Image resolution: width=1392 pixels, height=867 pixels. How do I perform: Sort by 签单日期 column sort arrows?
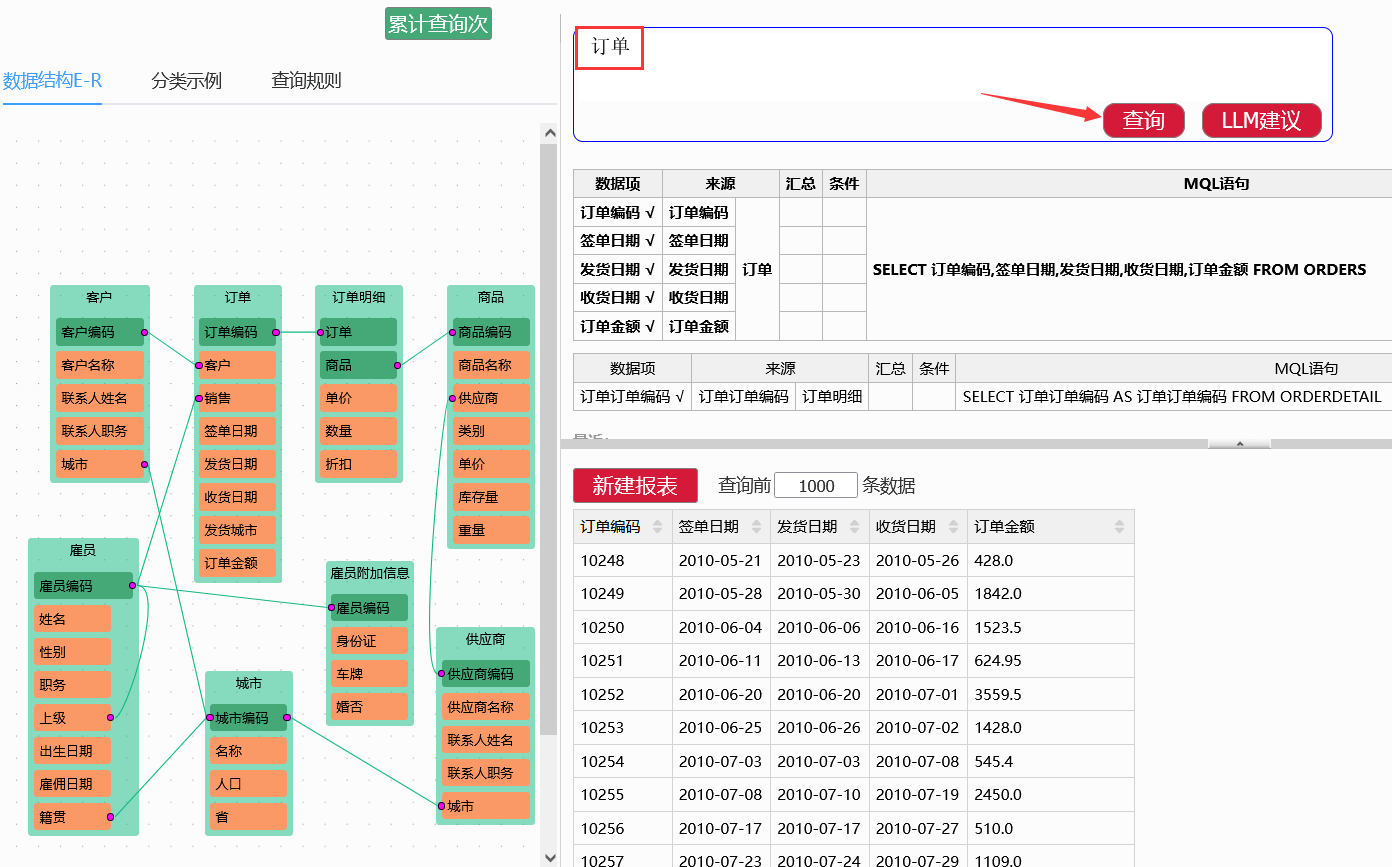[x=756, y=527]
